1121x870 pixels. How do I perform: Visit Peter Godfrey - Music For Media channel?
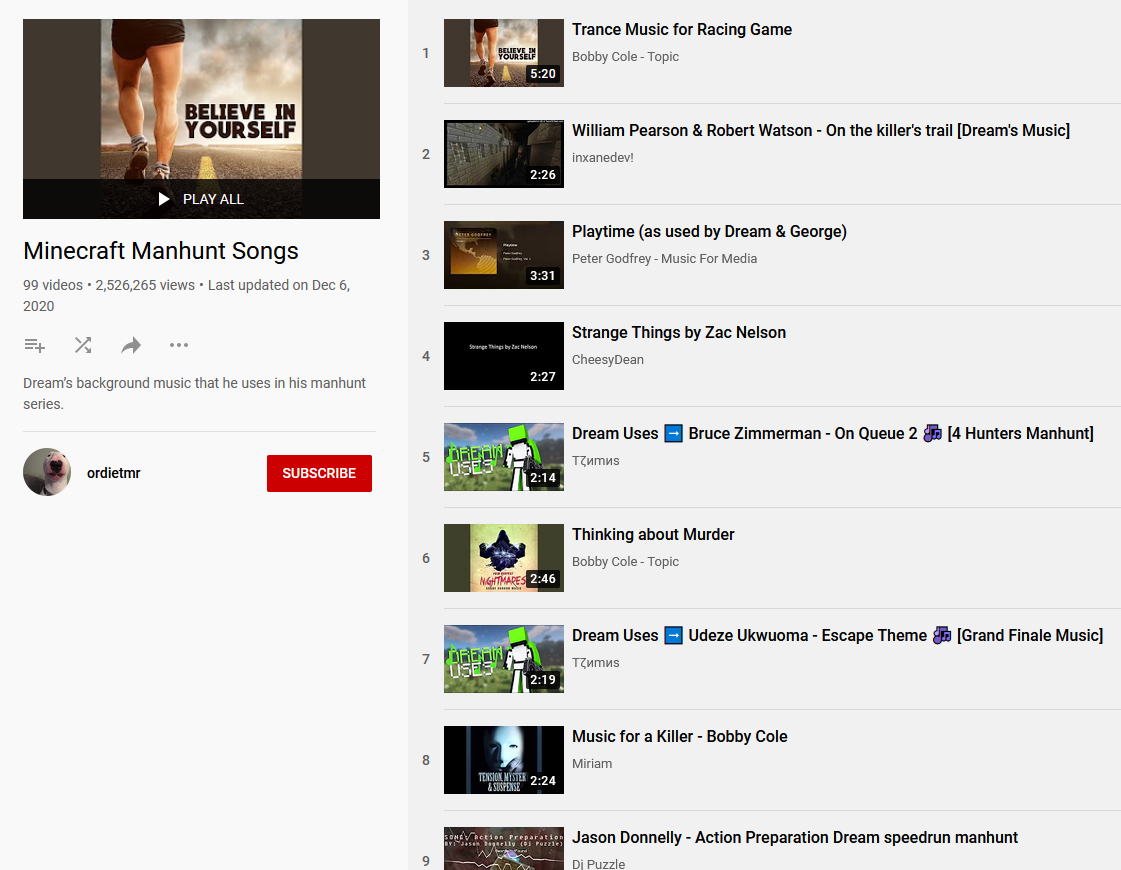click(664, 259)
